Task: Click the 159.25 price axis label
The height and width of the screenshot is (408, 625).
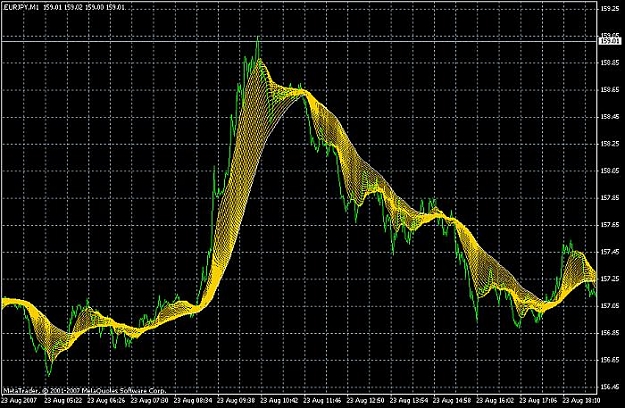Action: pyautogui.click(x=610, y=8)
